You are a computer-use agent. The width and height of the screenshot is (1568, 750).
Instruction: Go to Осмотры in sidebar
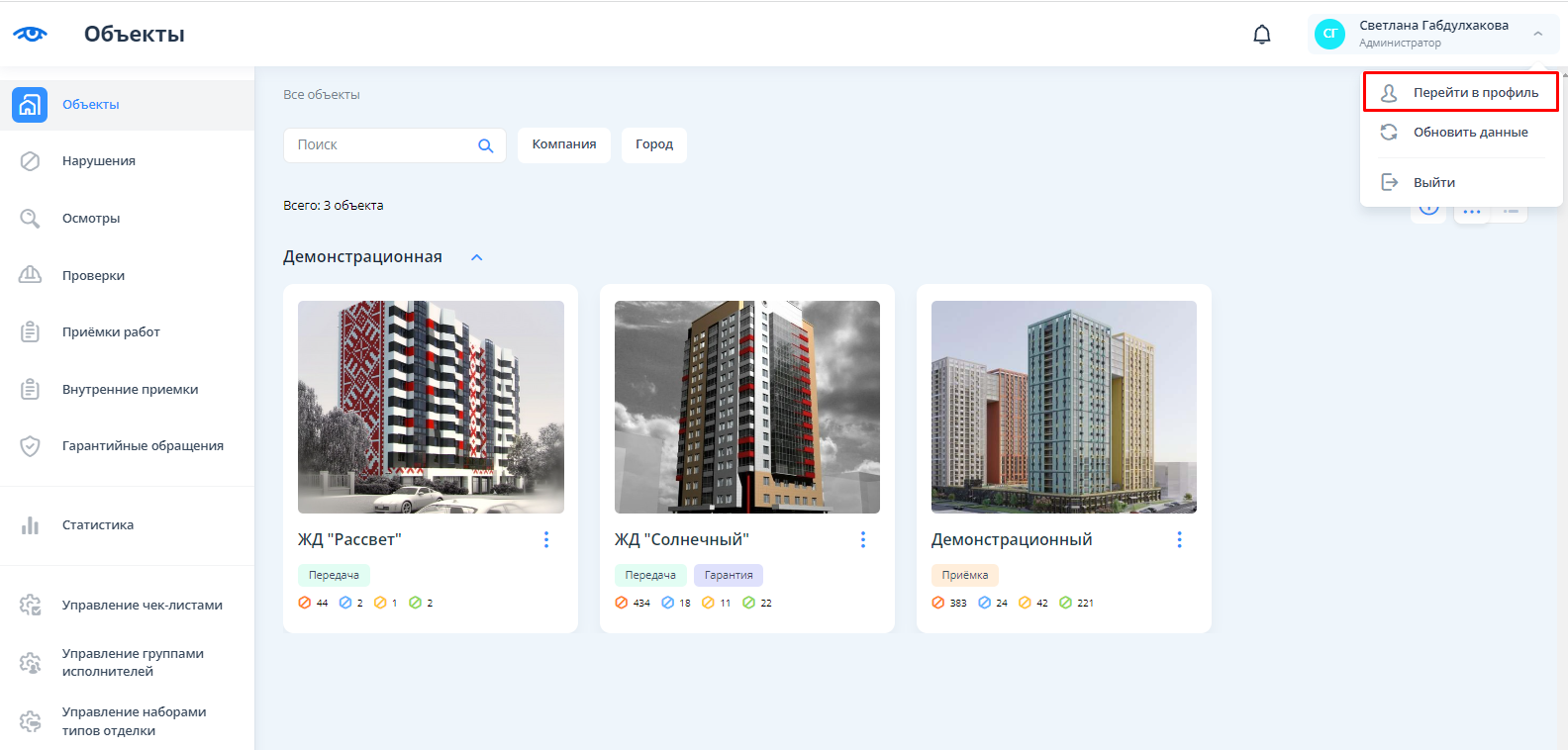coord(91,219)
